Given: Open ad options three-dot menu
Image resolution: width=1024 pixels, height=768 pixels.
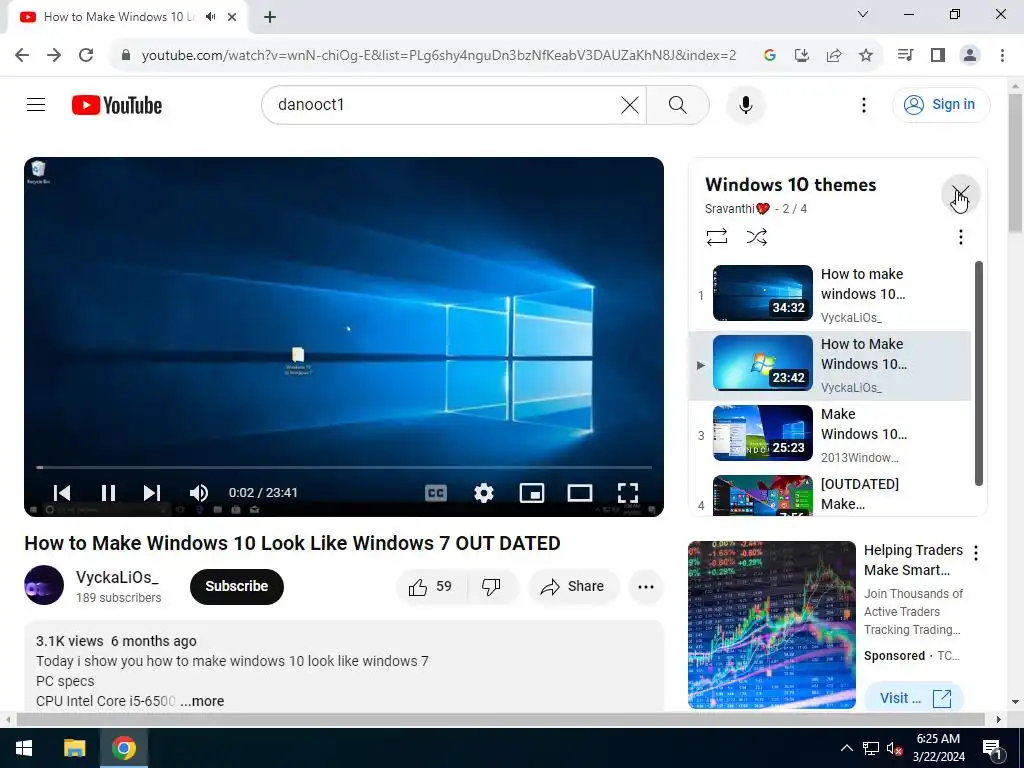Looking at the screenshot, I should 976,553.
